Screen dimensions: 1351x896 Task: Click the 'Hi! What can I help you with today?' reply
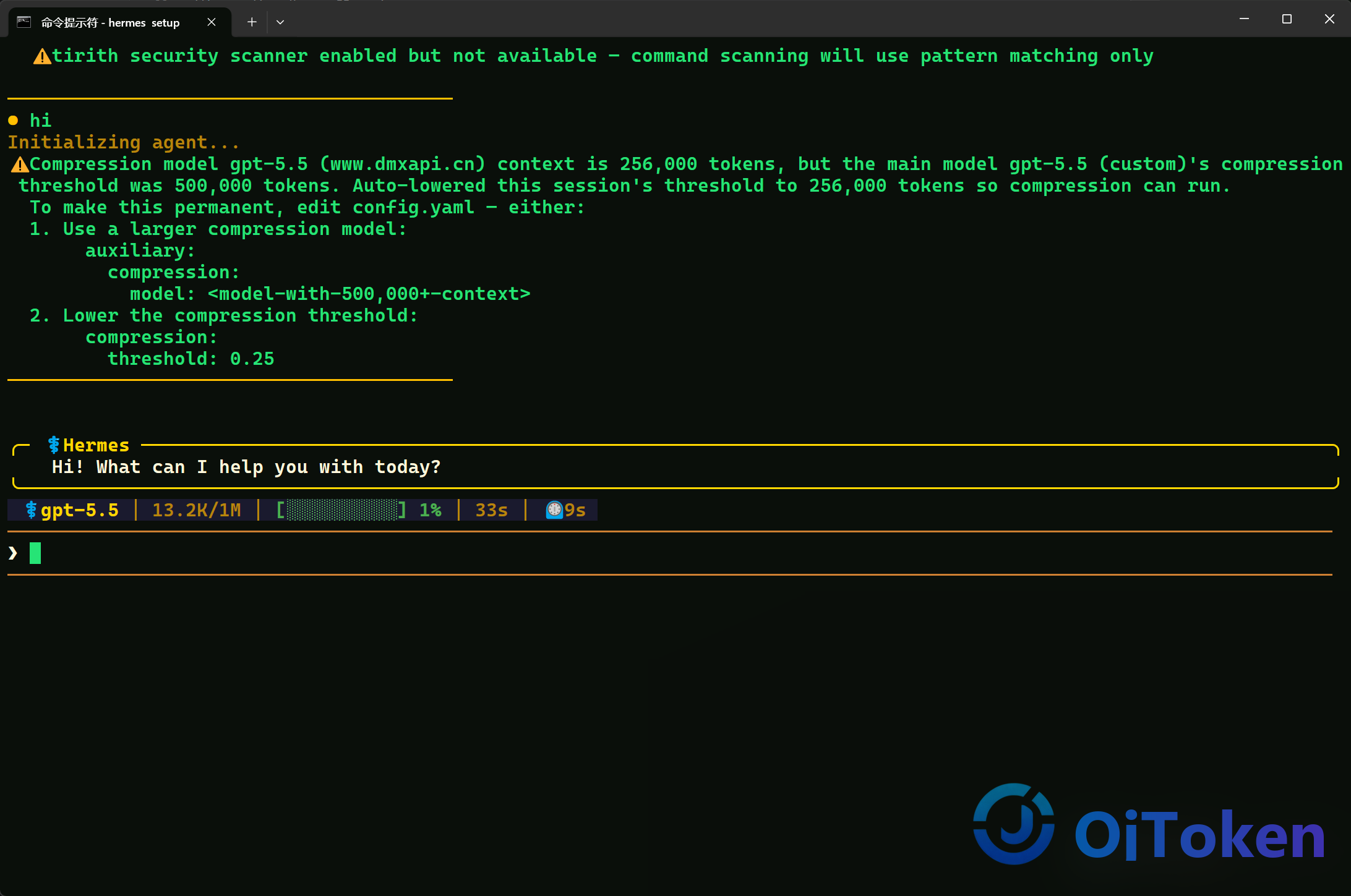pyautogui.click(x=246, y=467)
